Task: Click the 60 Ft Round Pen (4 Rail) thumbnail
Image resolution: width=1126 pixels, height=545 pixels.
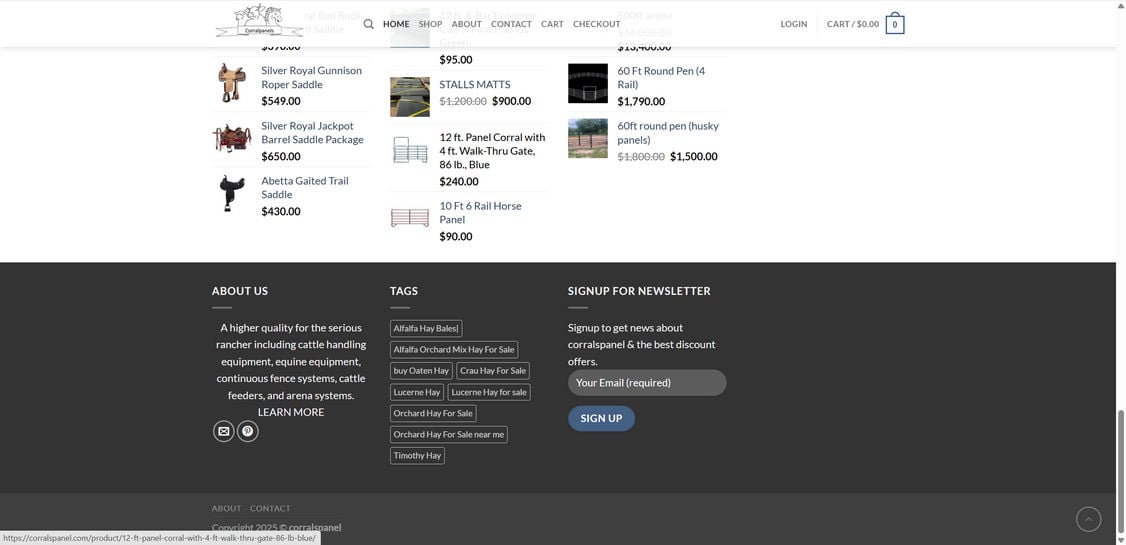Action: click(588, 83)
